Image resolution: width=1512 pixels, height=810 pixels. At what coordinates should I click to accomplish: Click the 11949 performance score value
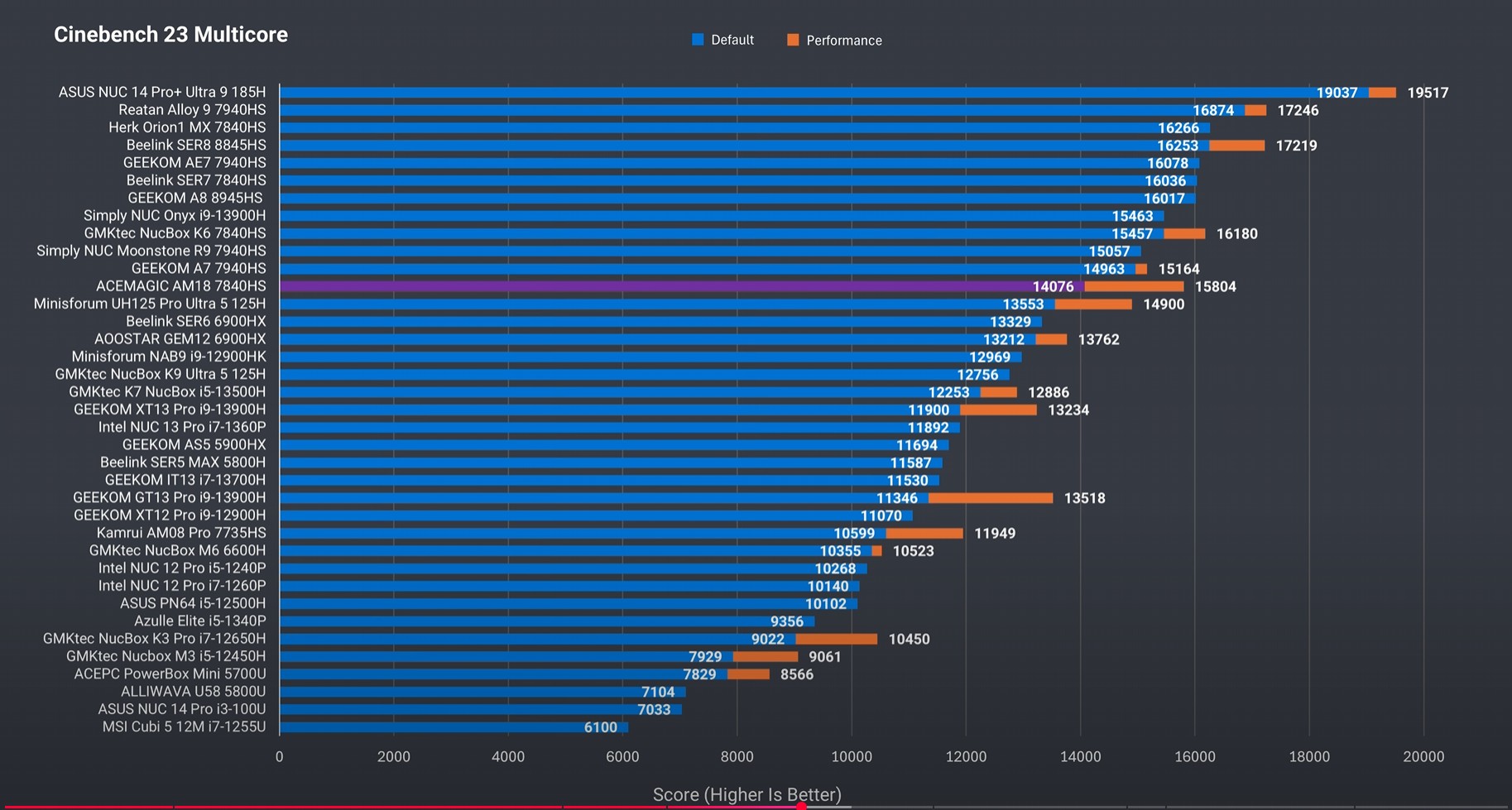995,534
